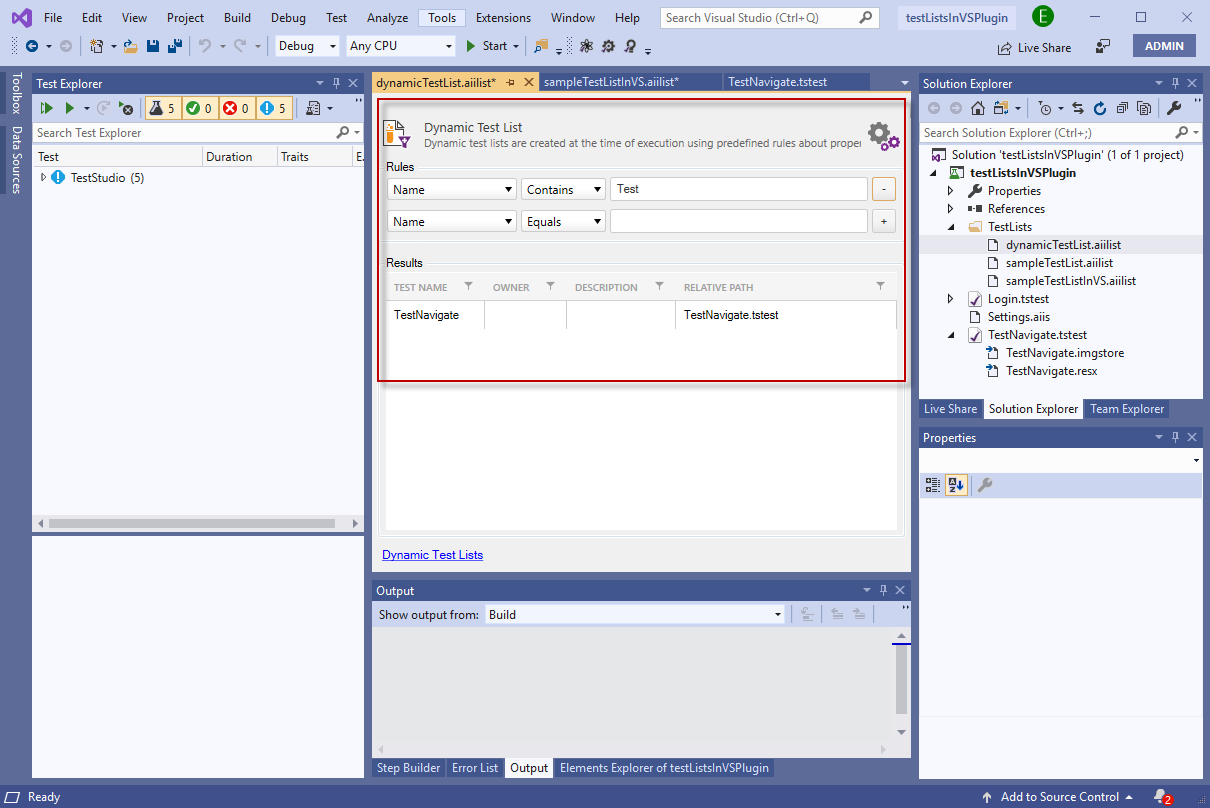Open first rule's Name field dropdown
The height and width of the screenshot is (808, 1210).
452,189
